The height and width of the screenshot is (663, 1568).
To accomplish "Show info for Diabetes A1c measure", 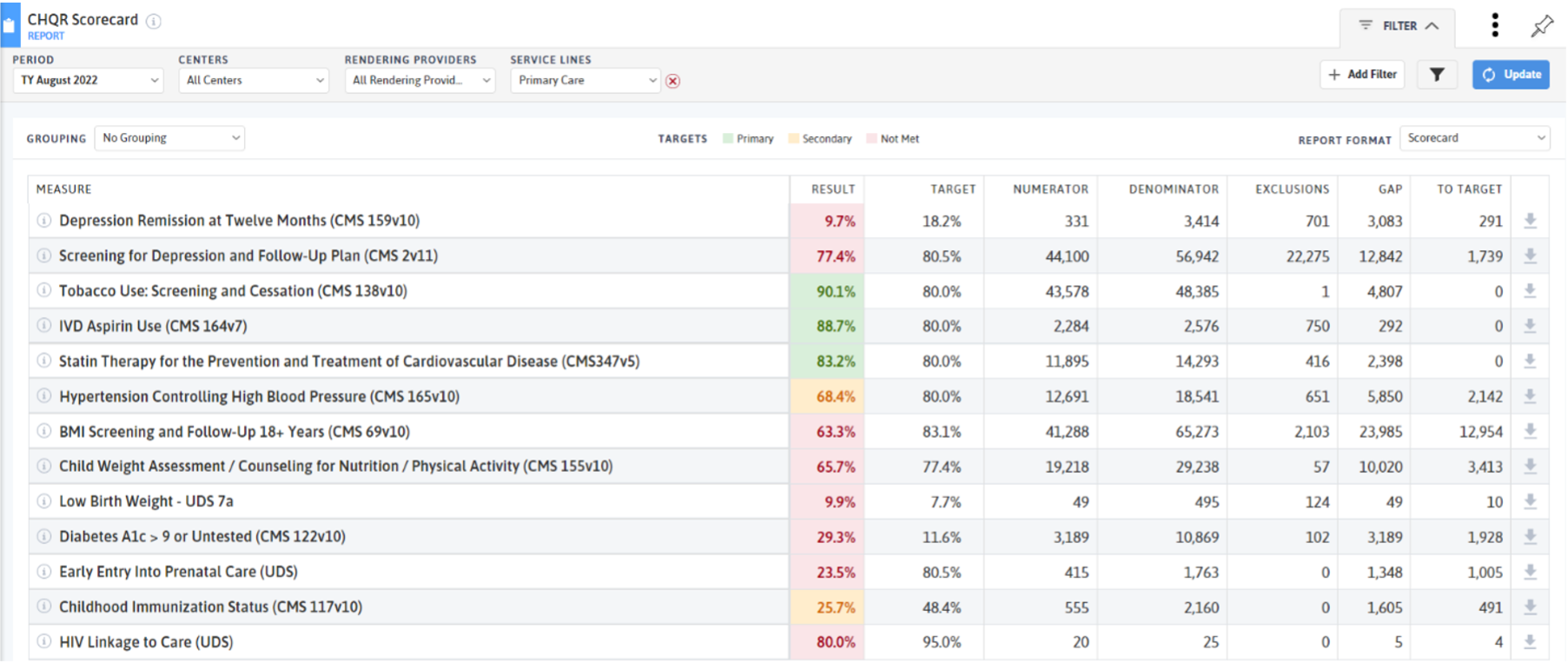I will coord(44,536).
